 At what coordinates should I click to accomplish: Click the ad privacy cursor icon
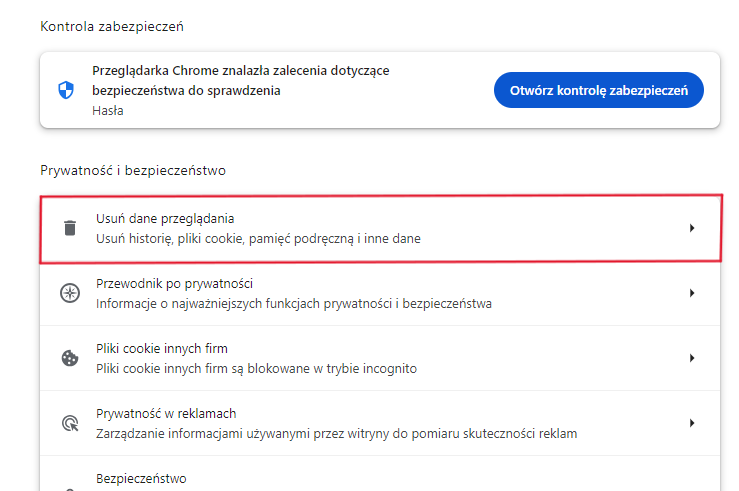[69, 423]
